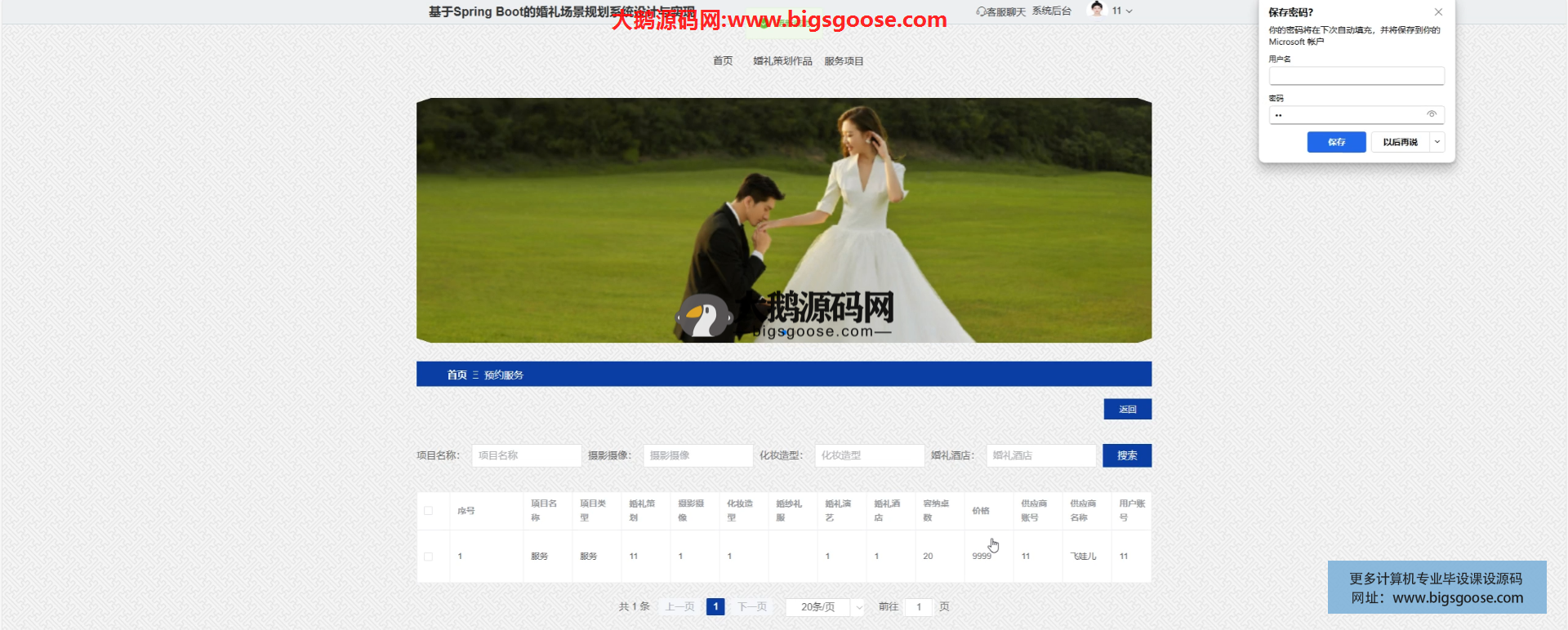Select page number 1 in pagination

[x=715, y=607]
